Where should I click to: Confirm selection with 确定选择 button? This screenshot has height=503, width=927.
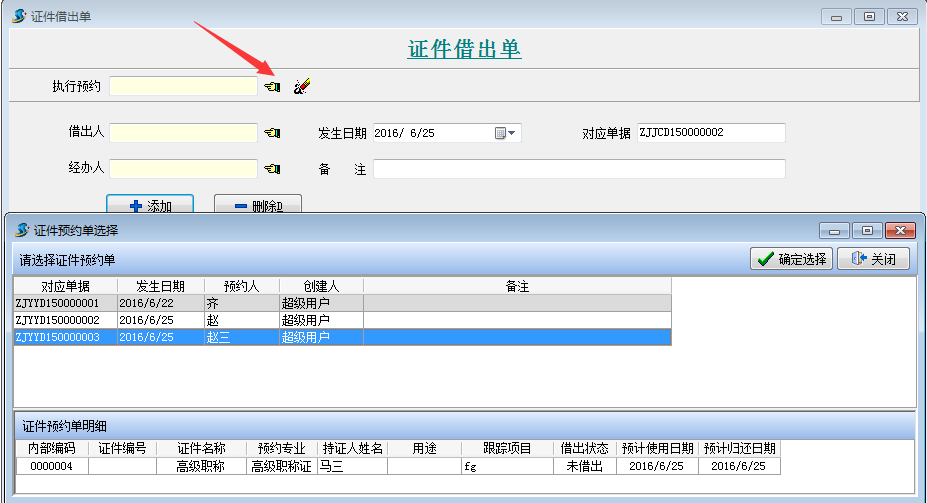pyautogui.click(x=791, y=259)
